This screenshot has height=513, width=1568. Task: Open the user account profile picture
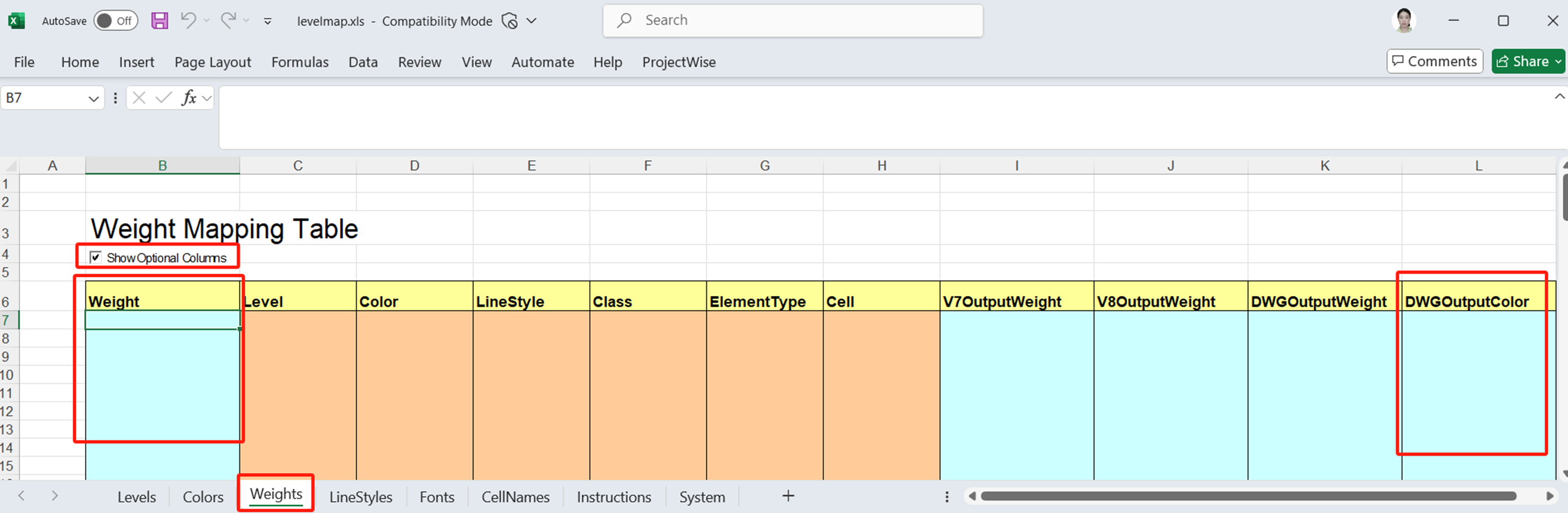click(1404, 21)
